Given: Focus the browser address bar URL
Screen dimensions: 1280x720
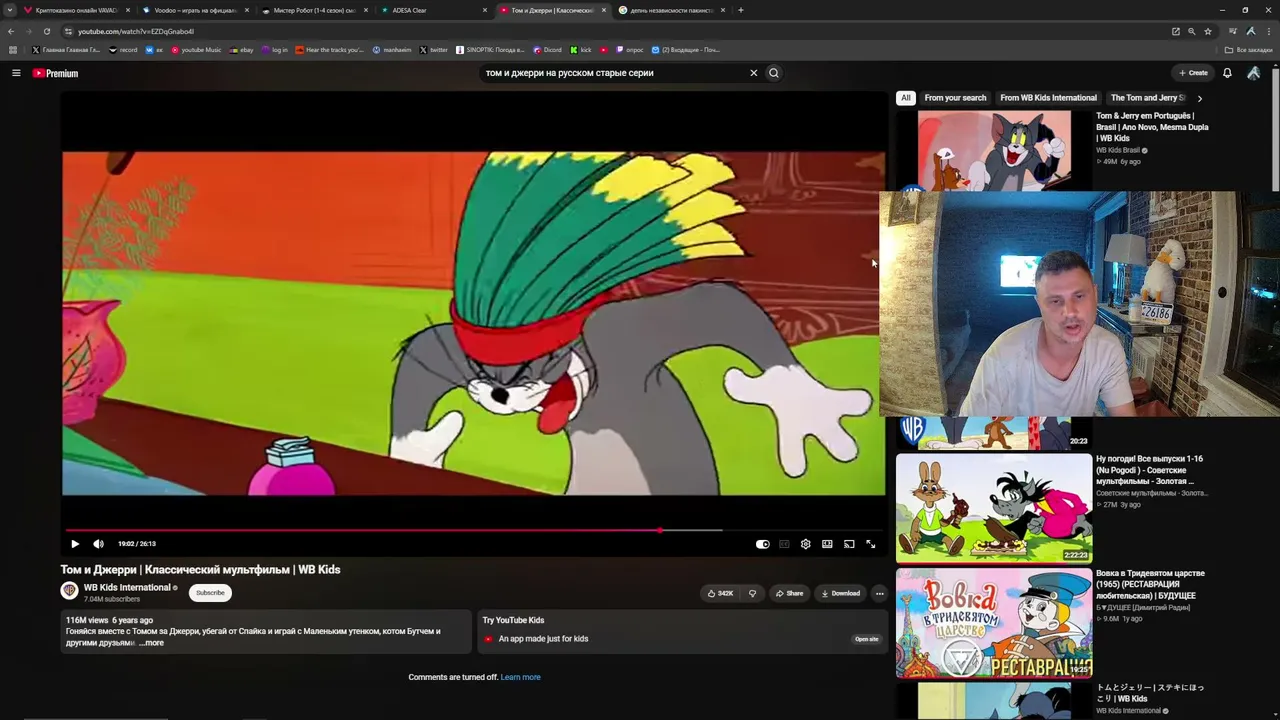Looking at the screenshot, I should click(136, 31).
